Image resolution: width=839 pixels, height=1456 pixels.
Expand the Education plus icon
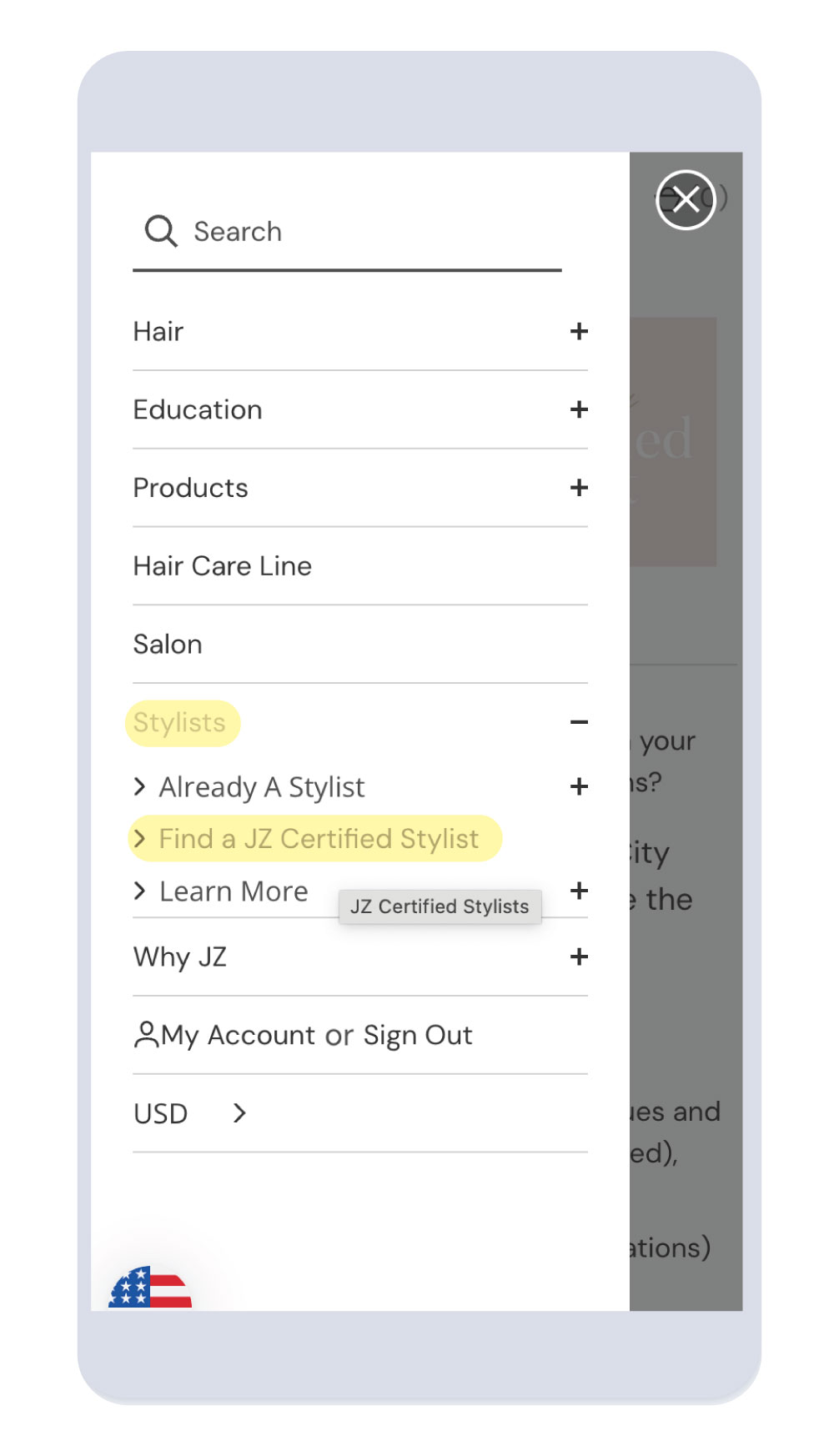579,409
